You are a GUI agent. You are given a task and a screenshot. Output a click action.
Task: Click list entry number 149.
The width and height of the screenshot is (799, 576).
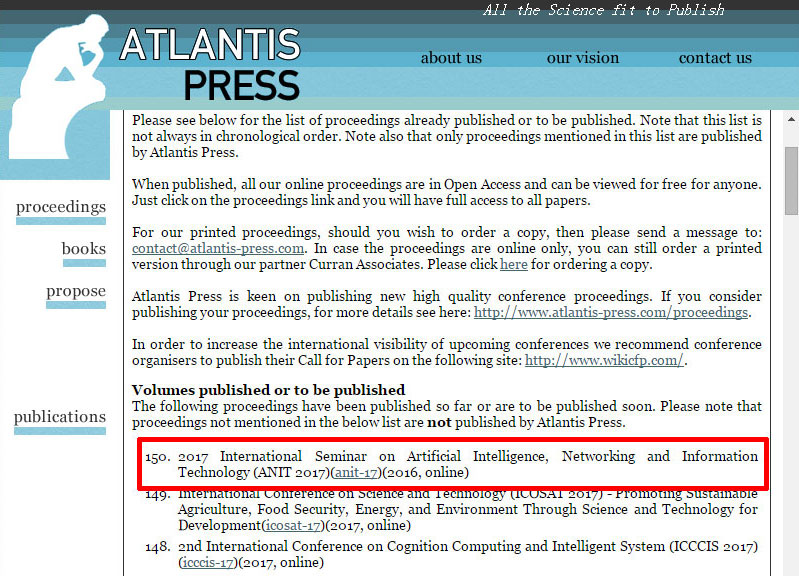tap(451, 509)
